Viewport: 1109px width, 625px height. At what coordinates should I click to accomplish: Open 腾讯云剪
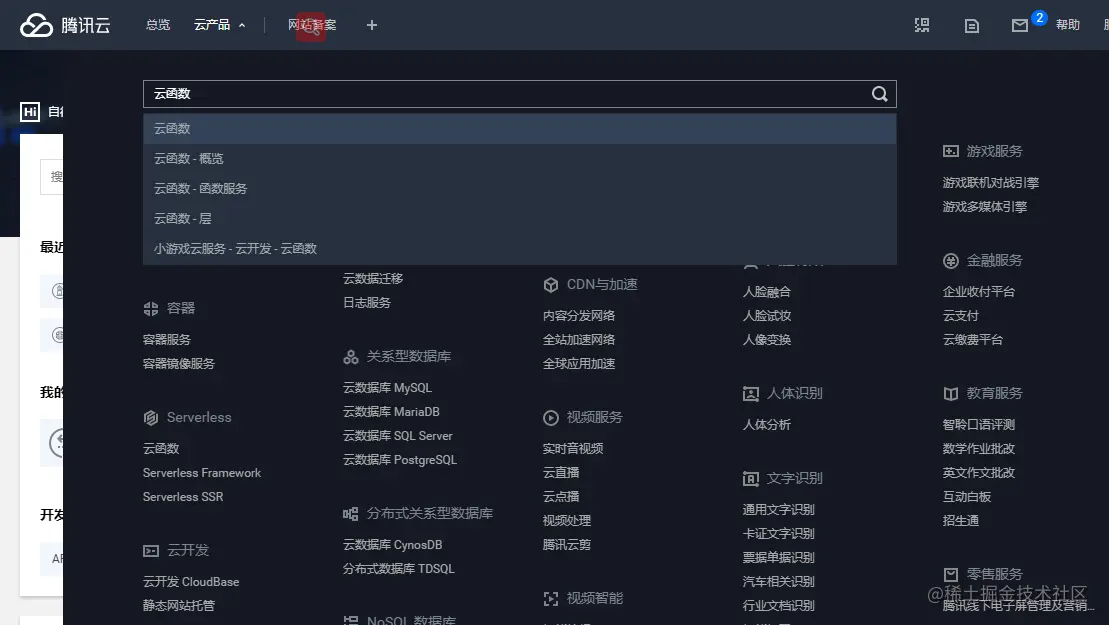click(567, 544)
